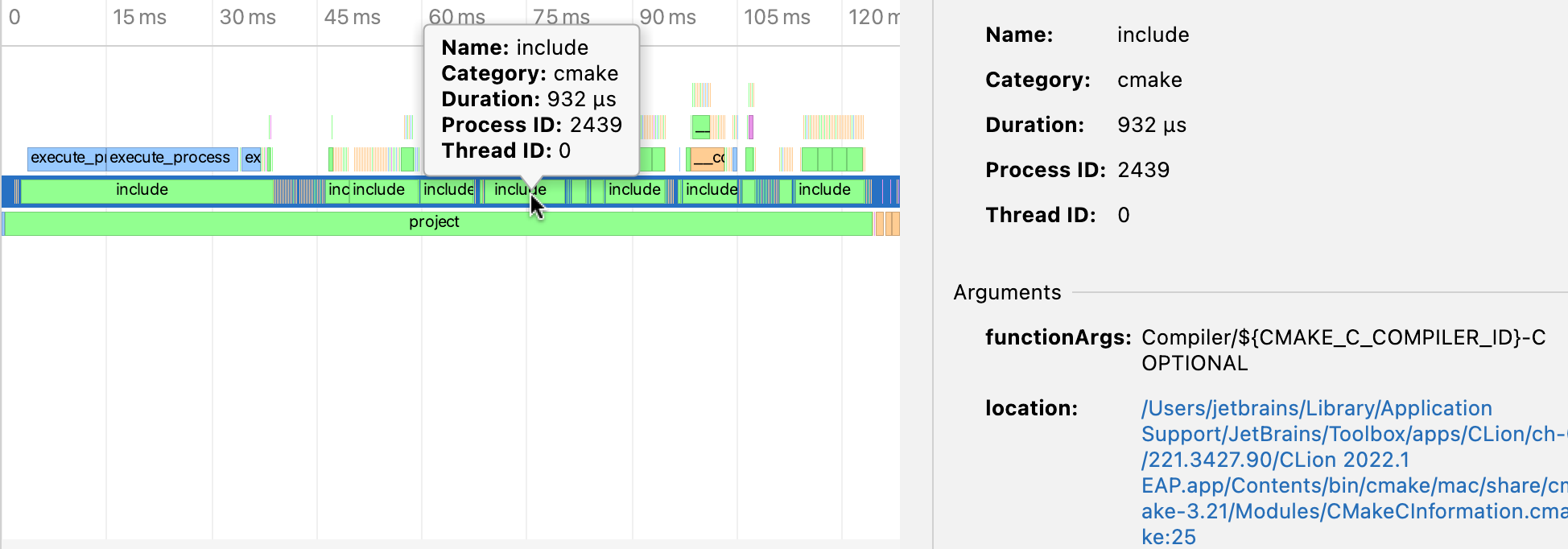Select the small purple block in the flame chart
The height and width of the screenshot is (549, 1568).
pos(750,127)
